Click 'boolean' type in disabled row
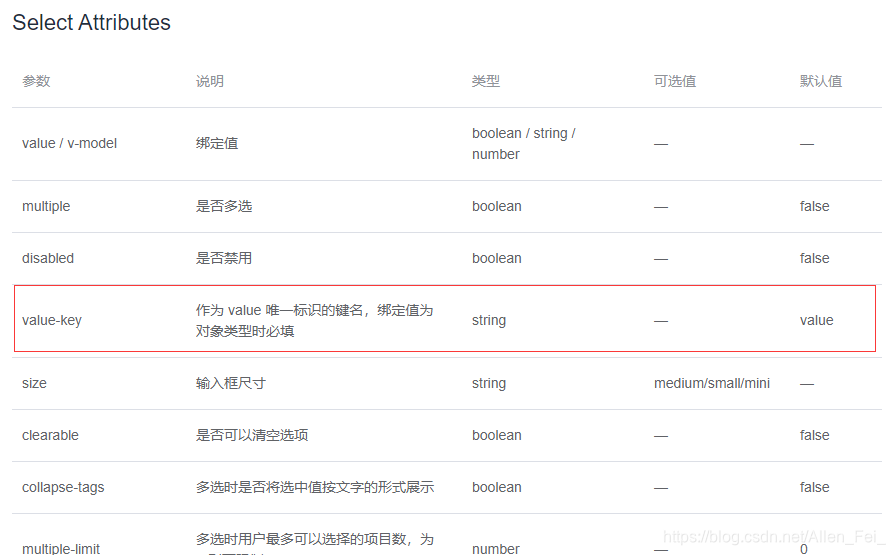The width and height of the screenshot is (895, 555). (497, 258)
